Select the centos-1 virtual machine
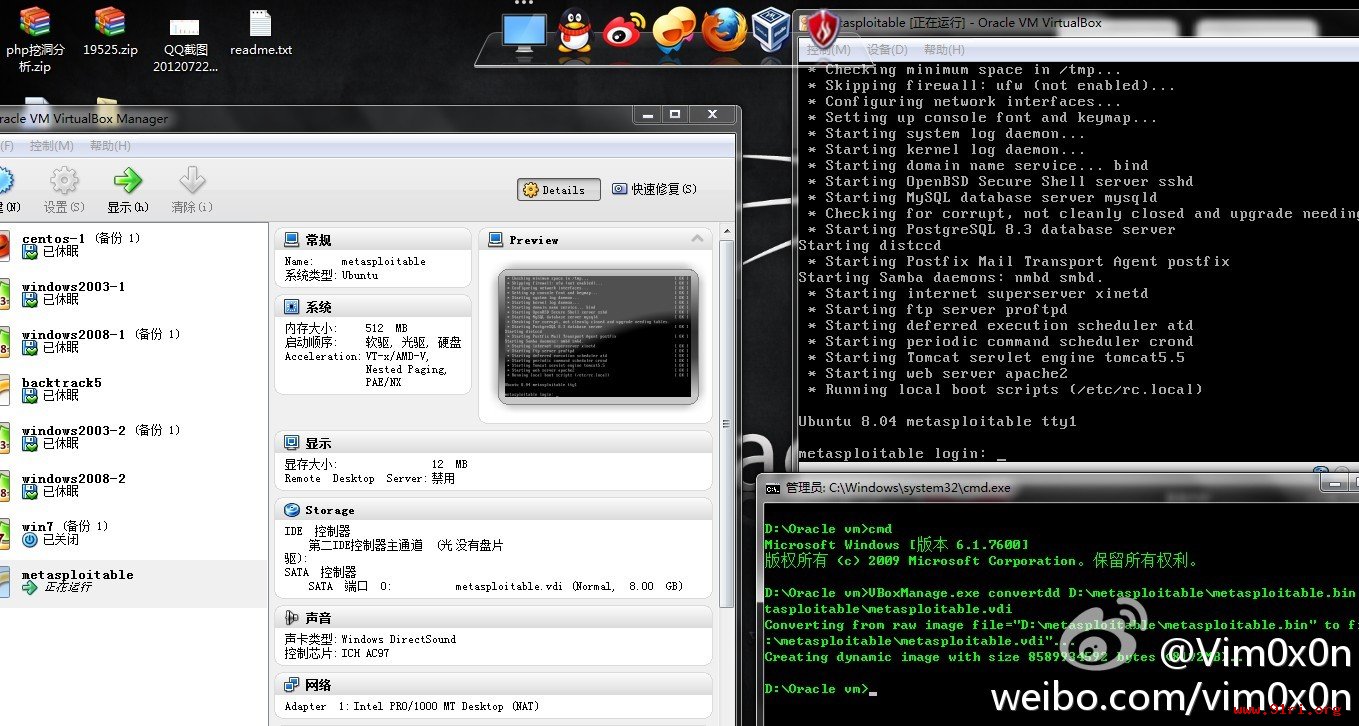Screen dimensions: 1359x726 coord(134,245)
